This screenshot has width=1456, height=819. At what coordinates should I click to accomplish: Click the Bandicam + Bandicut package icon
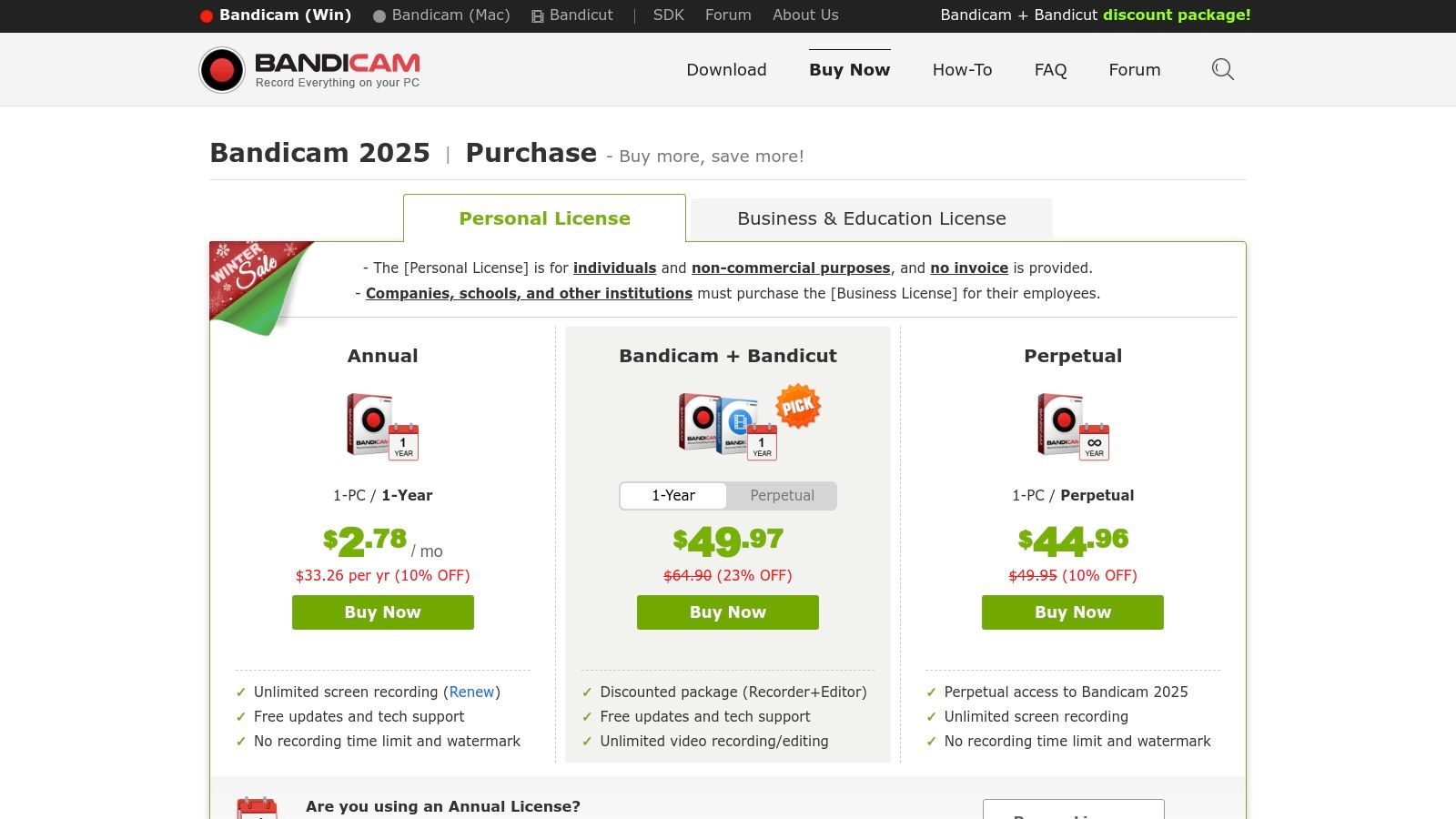(726, 426)
